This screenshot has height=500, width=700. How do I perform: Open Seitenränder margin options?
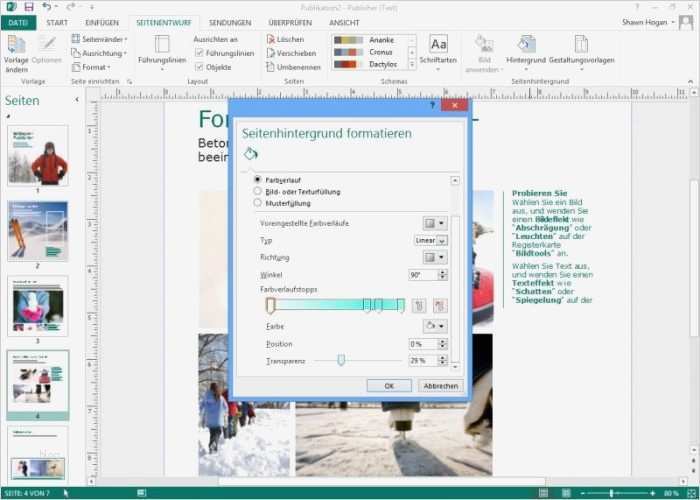(99, 39)
